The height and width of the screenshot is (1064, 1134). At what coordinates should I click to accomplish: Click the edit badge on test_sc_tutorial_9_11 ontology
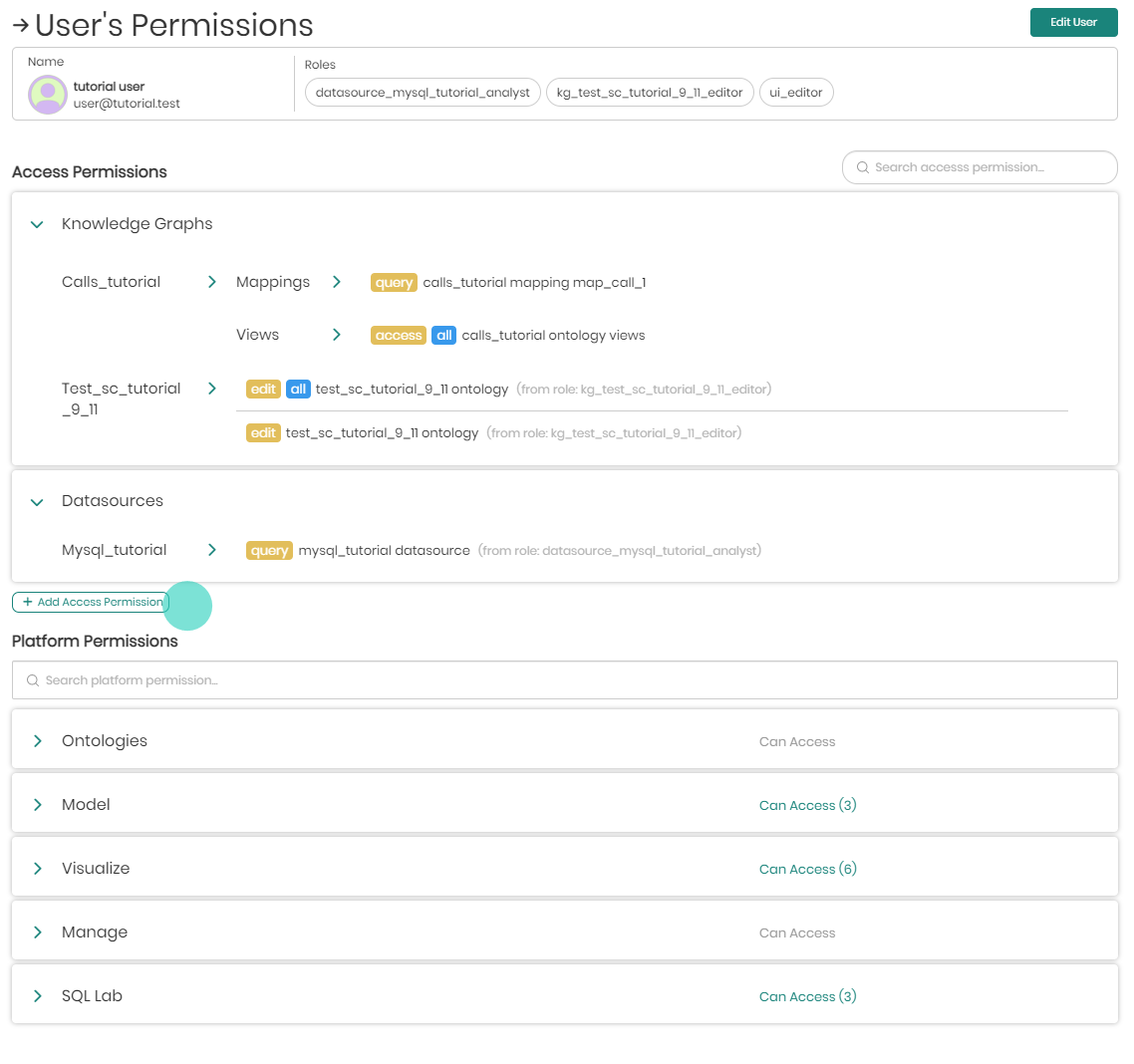point(262,389)
